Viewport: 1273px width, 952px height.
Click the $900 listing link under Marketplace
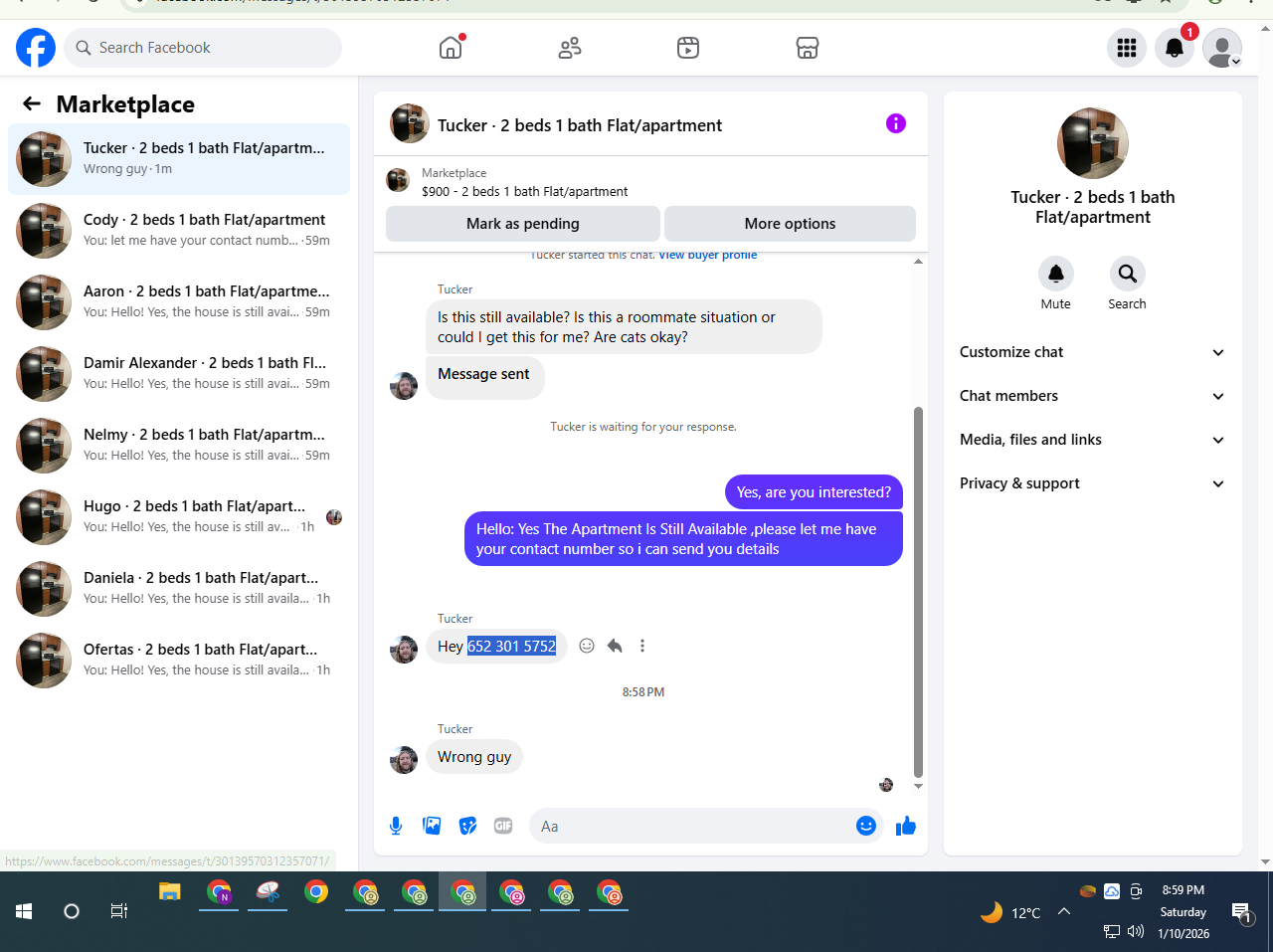pyautogui.click(x=525, y=191)
